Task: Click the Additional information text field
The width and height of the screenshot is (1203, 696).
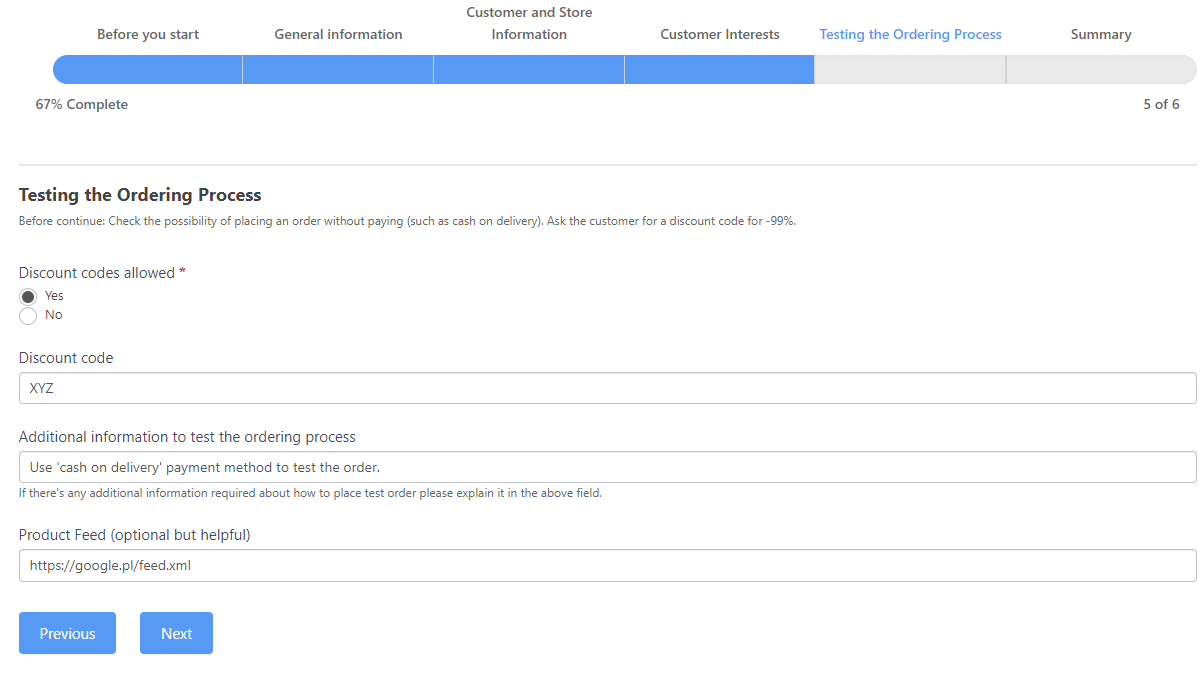Action: 607,467
